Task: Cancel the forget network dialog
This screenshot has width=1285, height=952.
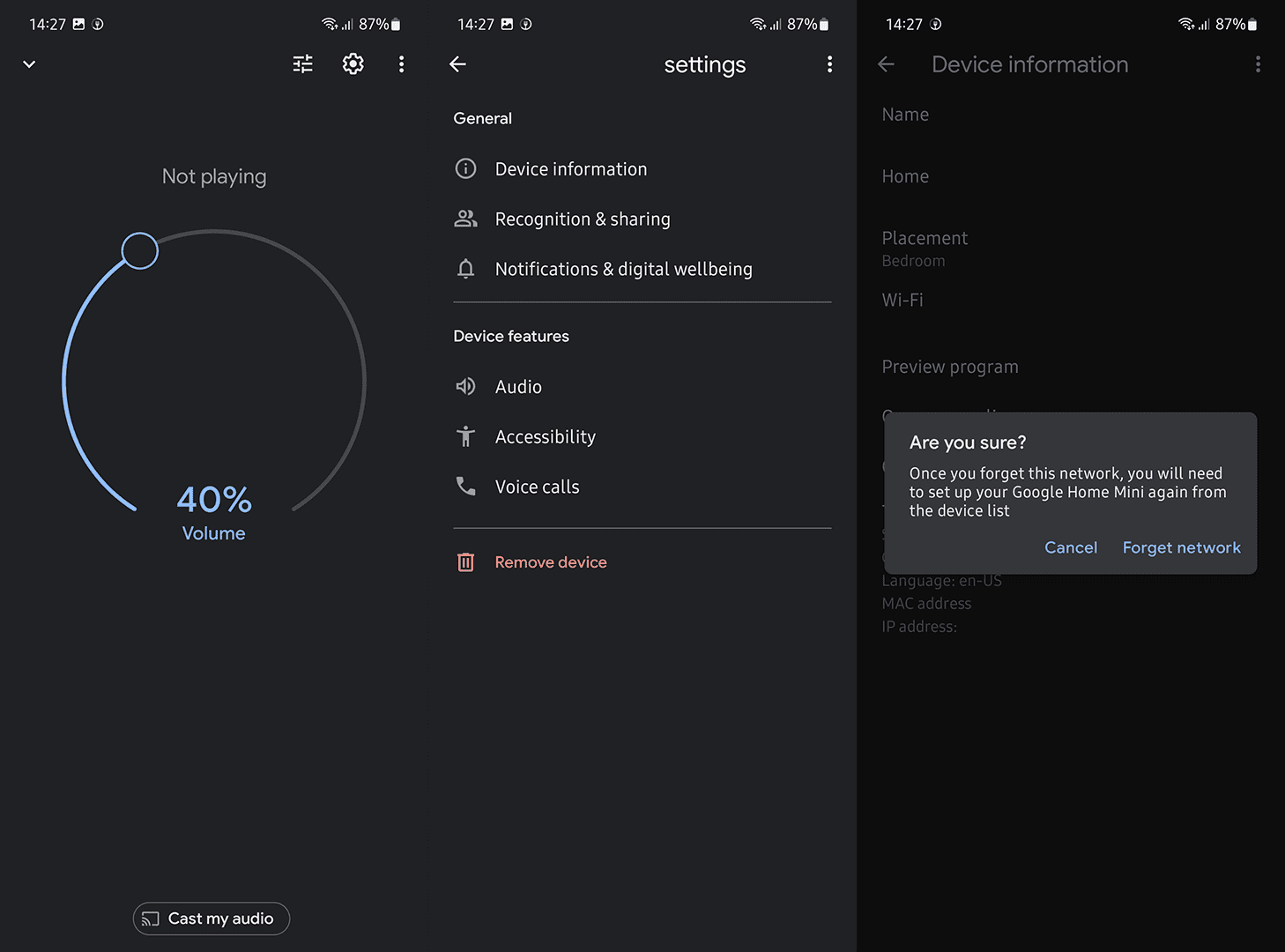Action: pyautogui.click(x=1071, y=547)
